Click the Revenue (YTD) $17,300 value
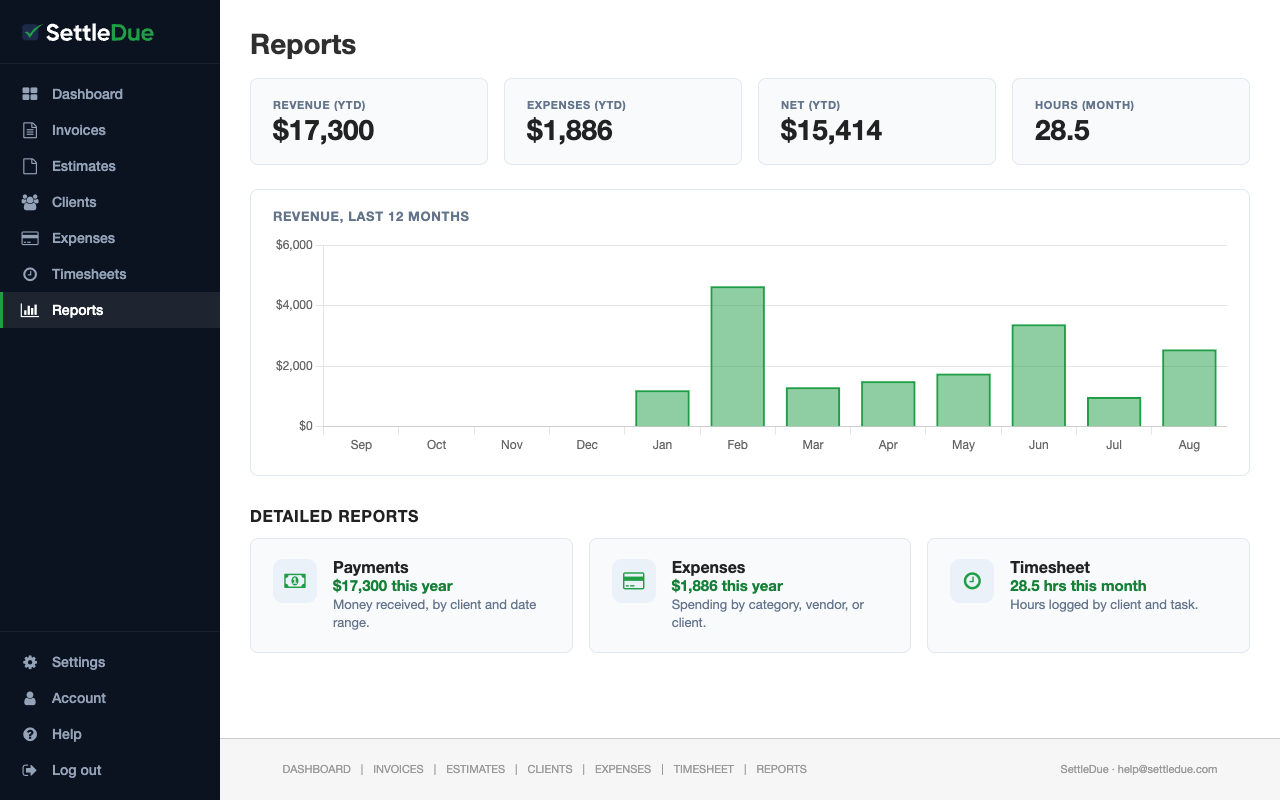 [x=323, y=130]
